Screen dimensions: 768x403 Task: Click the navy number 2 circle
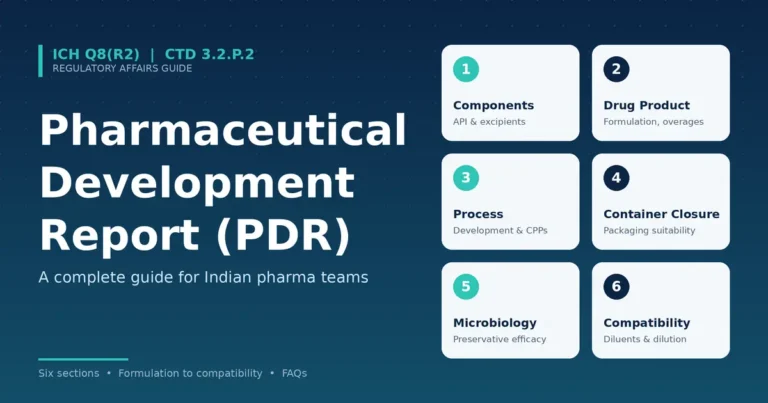point(616,69)
